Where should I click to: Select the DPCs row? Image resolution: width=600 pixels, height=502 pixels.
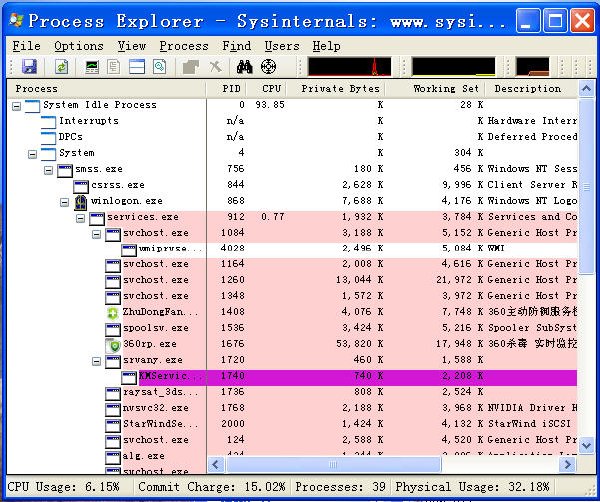293,138
